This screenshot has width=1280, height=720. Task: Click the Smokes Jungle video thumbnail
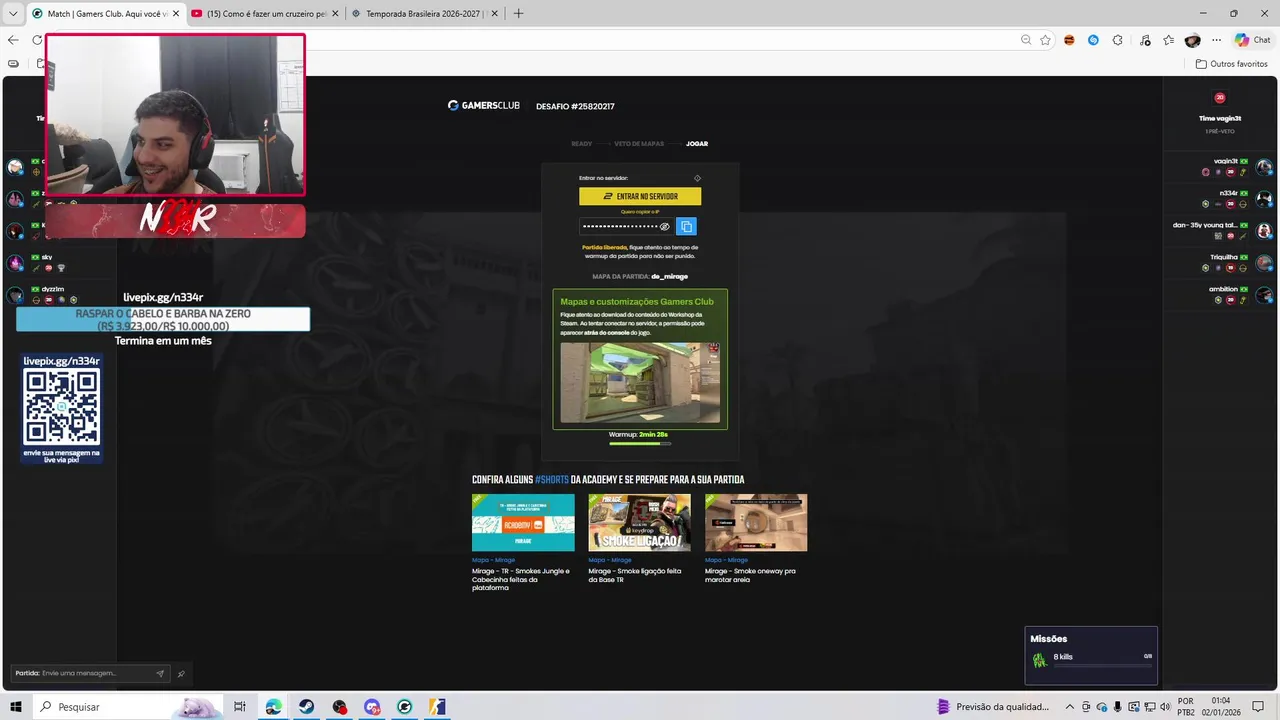click(523, 522)
